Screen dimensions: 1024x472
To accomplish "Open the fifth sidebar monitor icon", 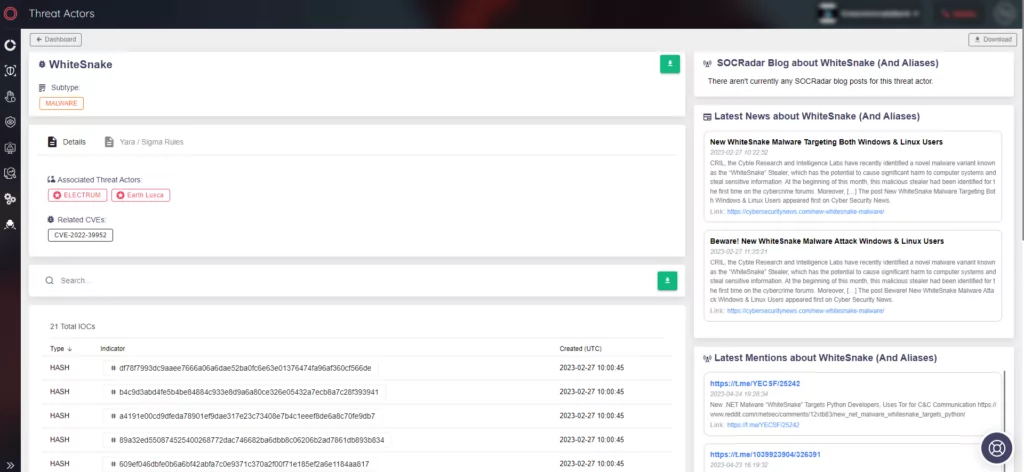I will (10, 148).
